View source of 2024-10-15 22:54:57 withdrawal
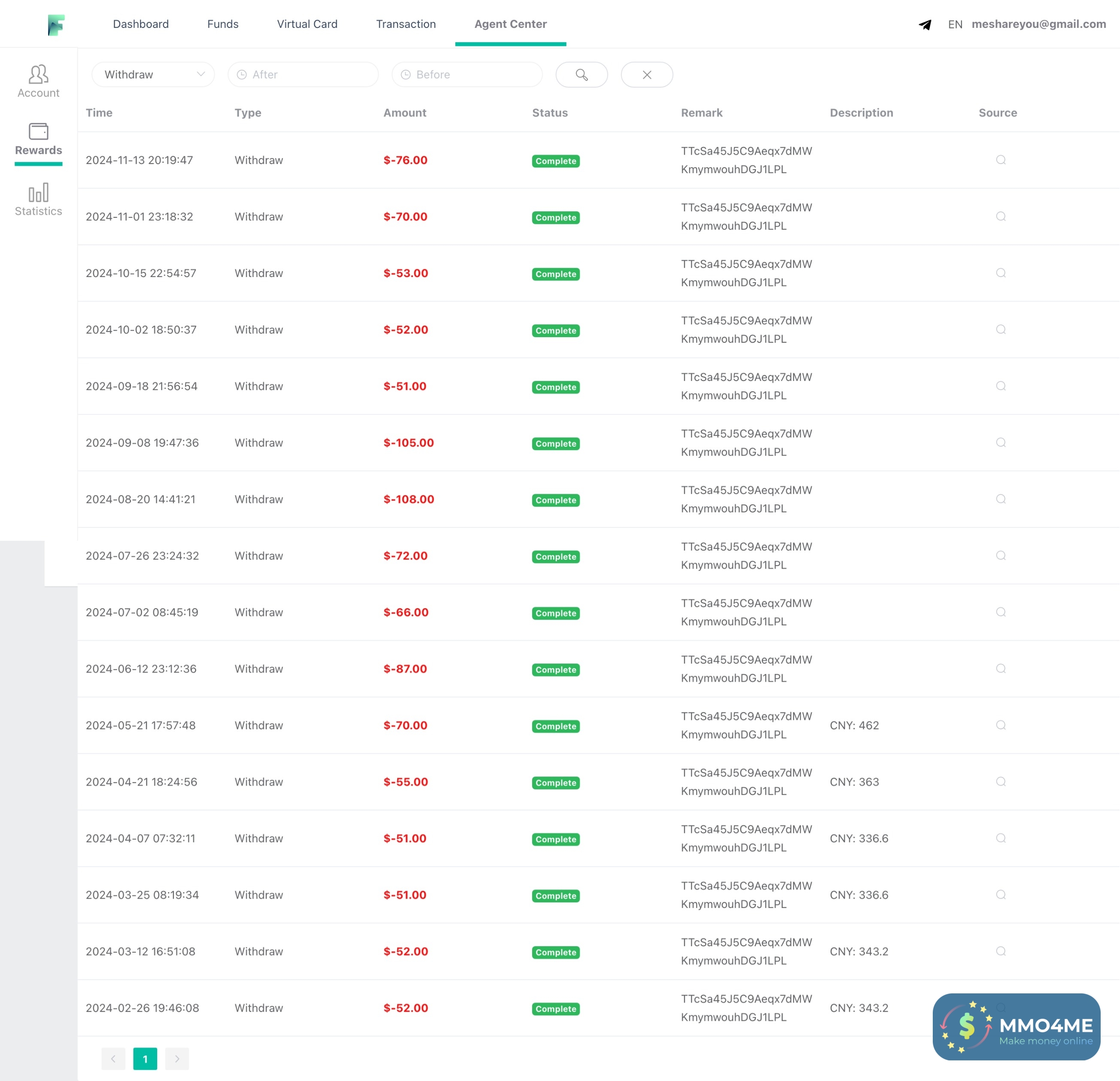 coord(1001,273)
